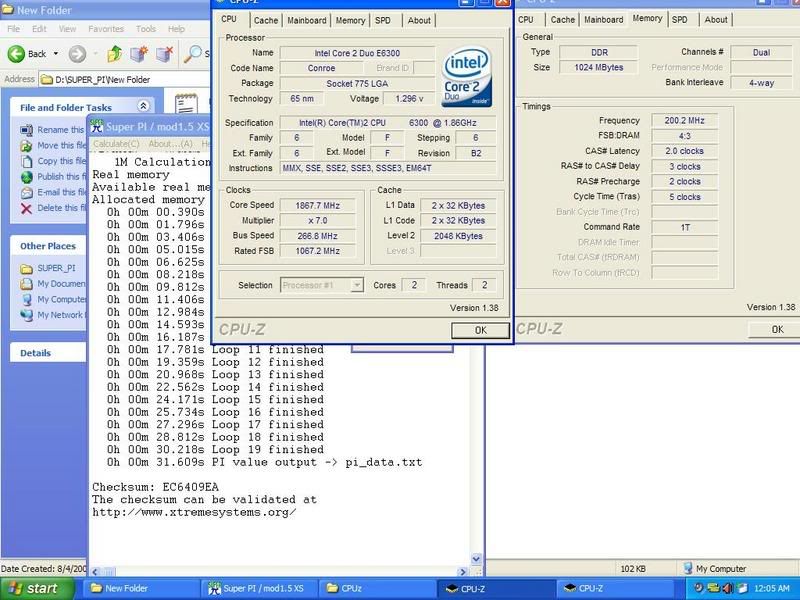Click the green Back navigation icon

(18, 53)
